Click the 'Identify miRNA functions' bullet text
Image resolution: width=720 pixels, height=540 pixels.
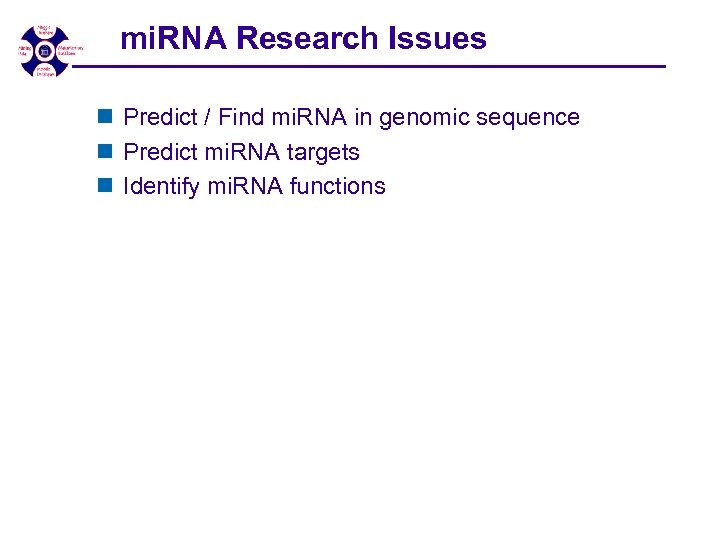tap(254, 187)
